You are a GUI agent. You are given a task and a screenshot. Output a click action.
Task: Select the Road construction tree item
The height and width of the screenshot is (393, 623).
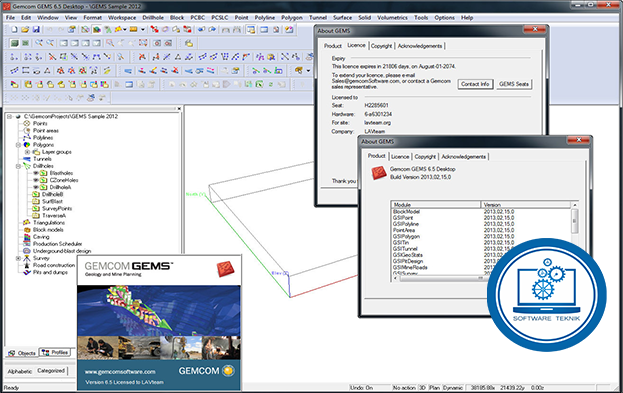click(54, 265)
